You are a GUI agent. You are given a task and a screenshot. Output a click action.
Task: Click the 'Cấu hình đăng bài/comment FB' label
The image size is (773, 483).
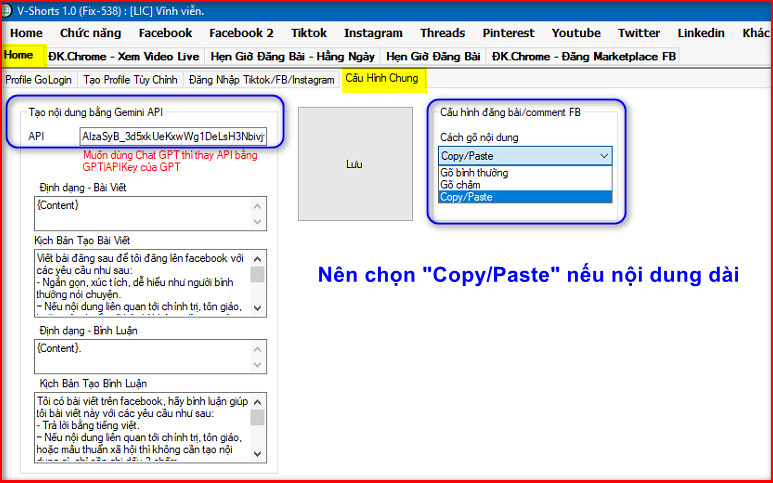[510, 112]
